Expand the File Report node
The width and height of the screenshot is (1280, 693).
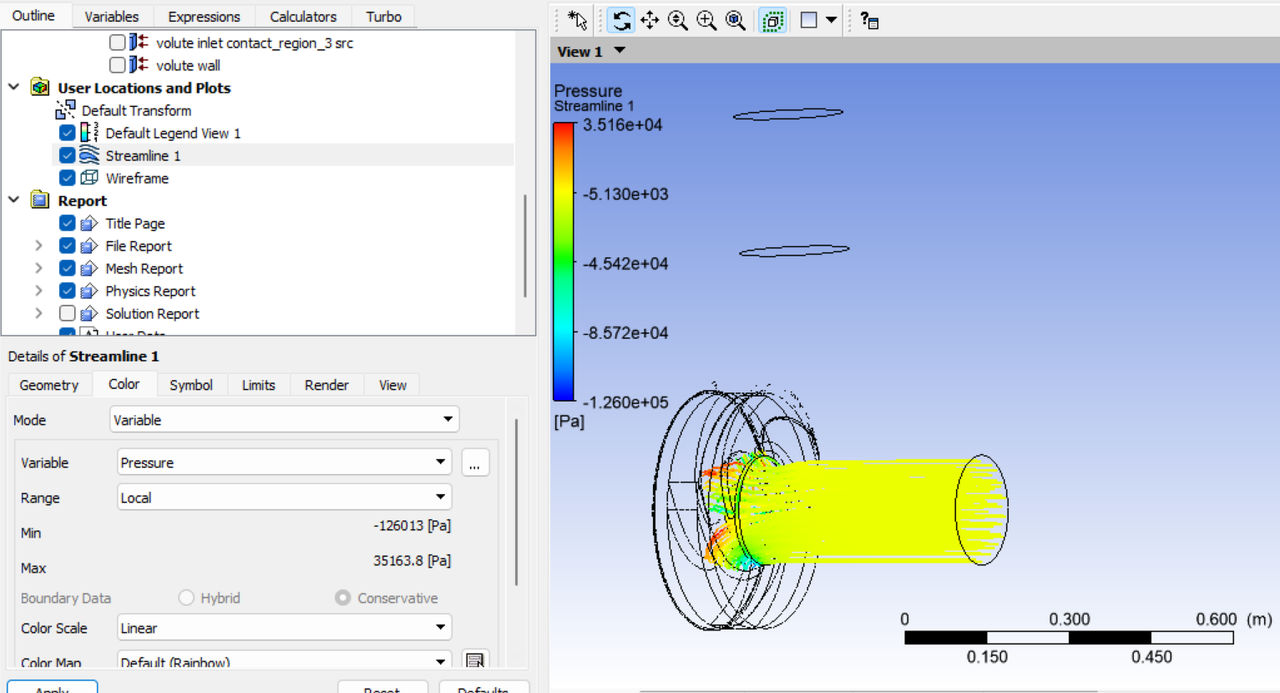[38, 246]
